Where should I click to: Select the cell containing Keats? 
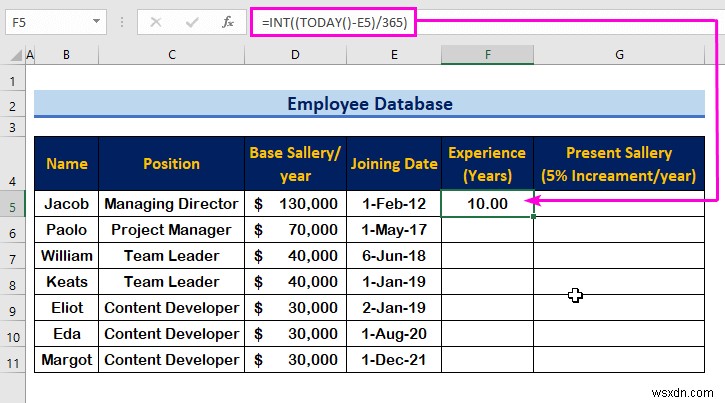67,282
